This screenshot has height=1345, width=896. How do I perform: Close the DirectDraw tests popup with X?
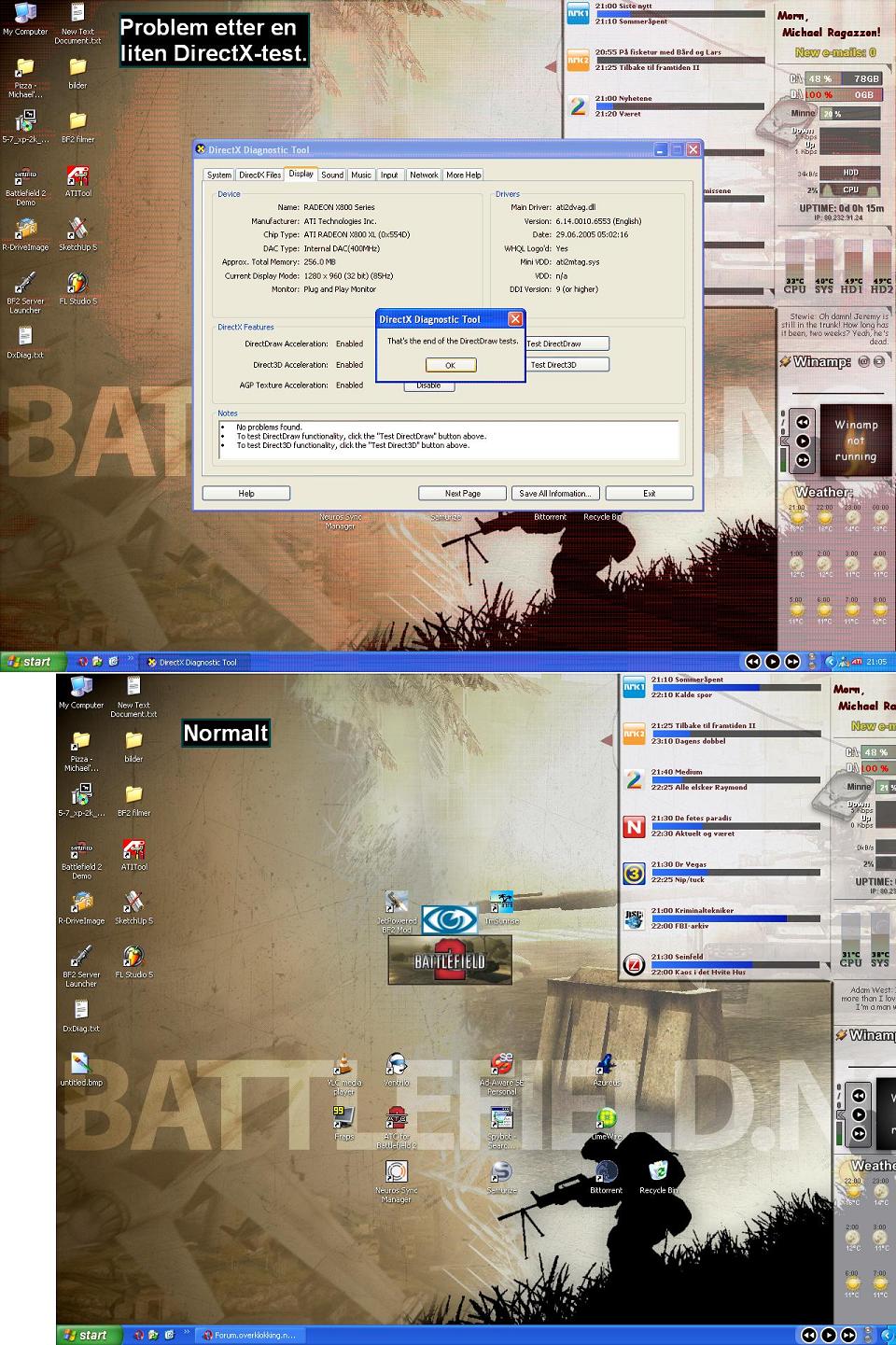click(514, 319)
